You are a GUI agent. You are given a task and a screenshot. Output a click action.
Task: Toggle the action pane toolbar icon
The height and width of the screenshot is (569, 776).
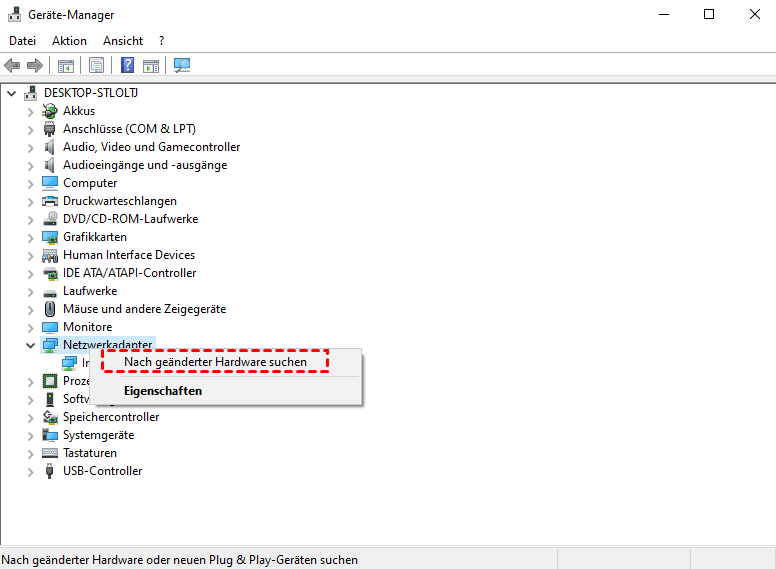151,65
